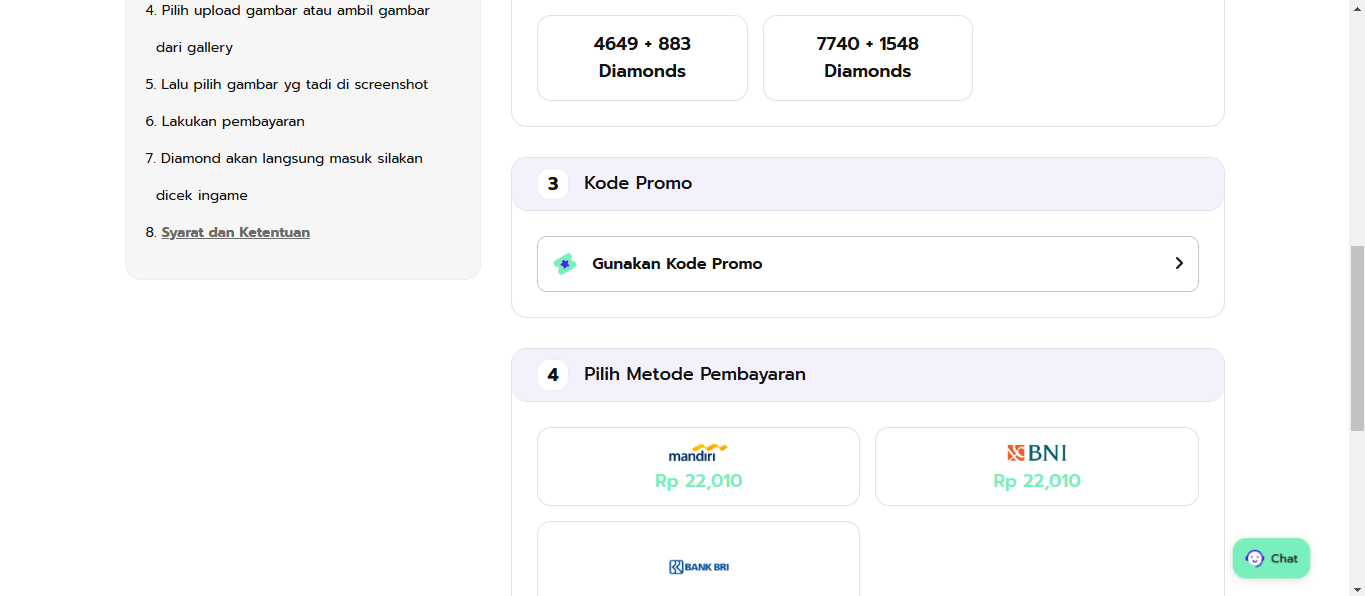1365x596 pixels.
Task: Open the Syarat dan Ketentuan link
Action: tap(236, 232)
